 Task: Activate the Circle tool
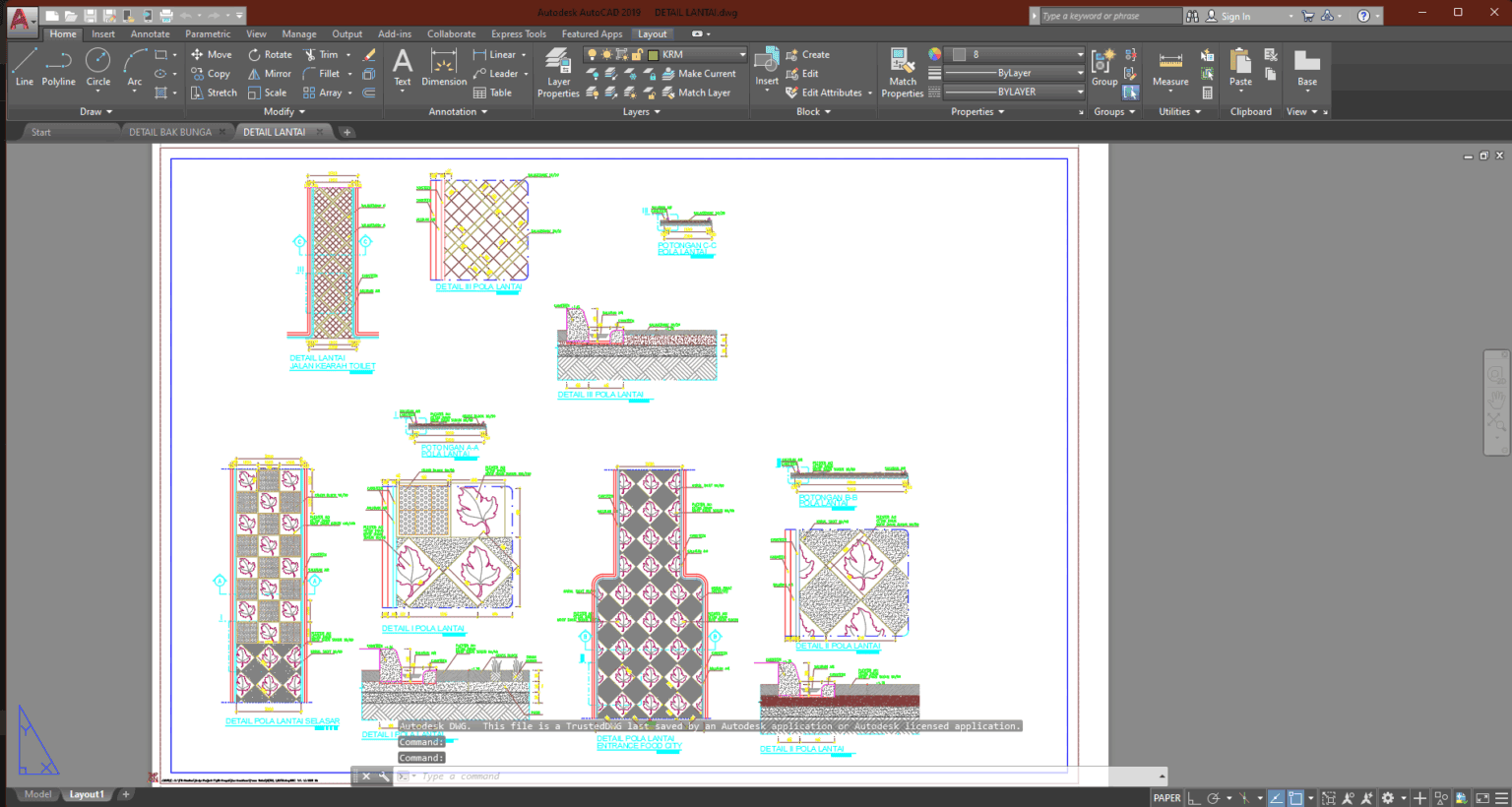click(x=97, y=69)
